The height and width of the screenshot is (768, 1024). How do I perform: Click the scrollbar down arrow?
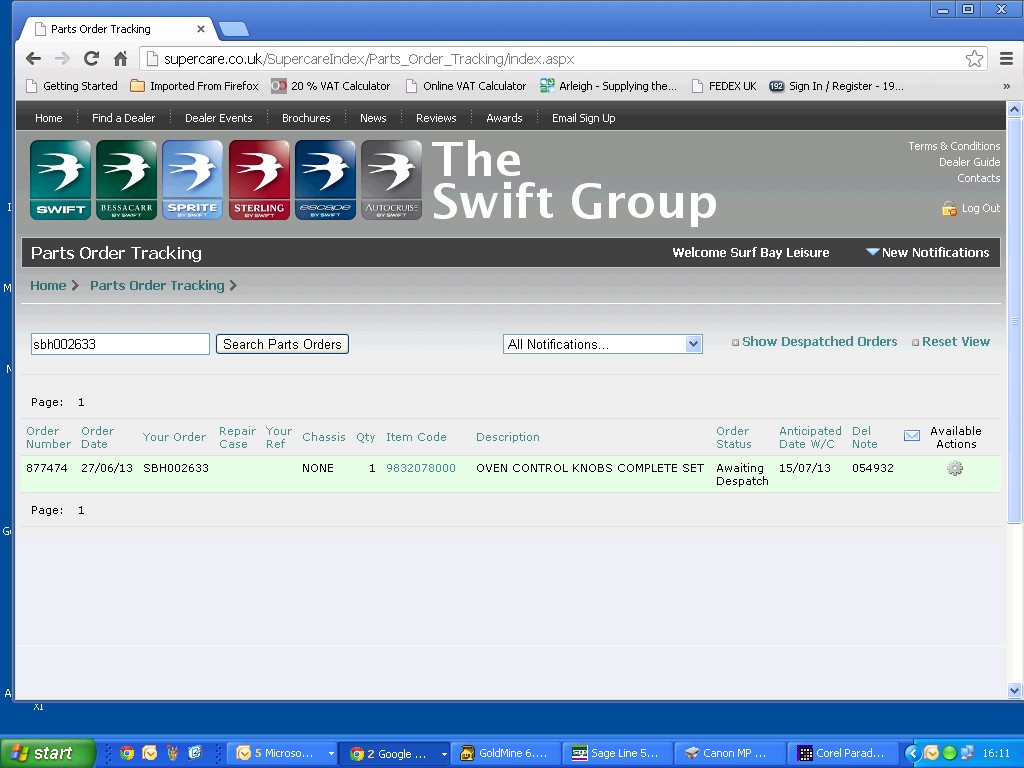(x=1014, y=690)
